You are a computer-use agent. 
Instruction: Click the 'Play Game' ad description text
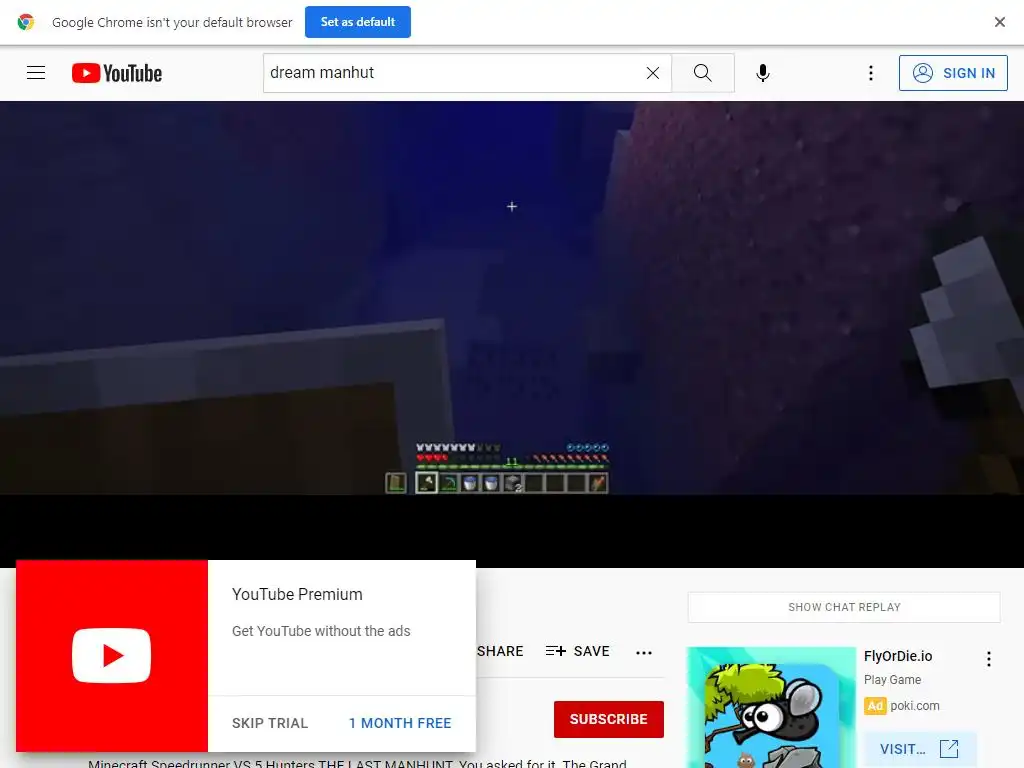click(x=892, y=680)
